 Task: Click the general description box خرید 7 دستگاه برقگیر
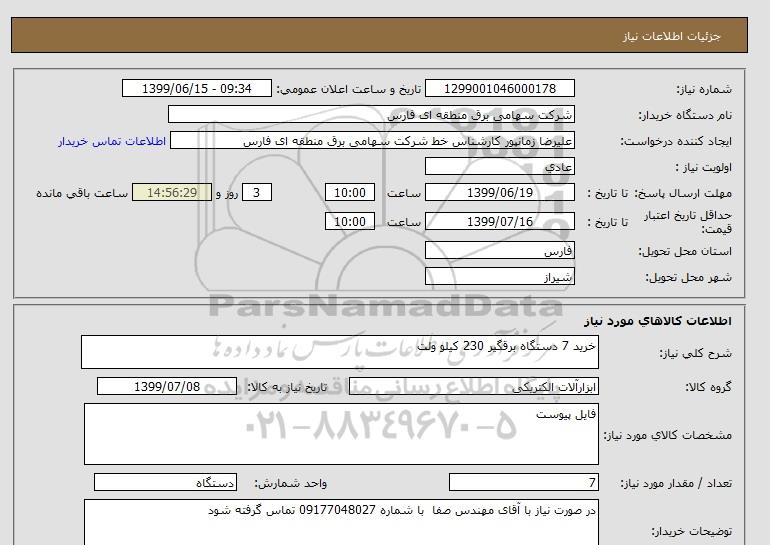pos(340,352)
